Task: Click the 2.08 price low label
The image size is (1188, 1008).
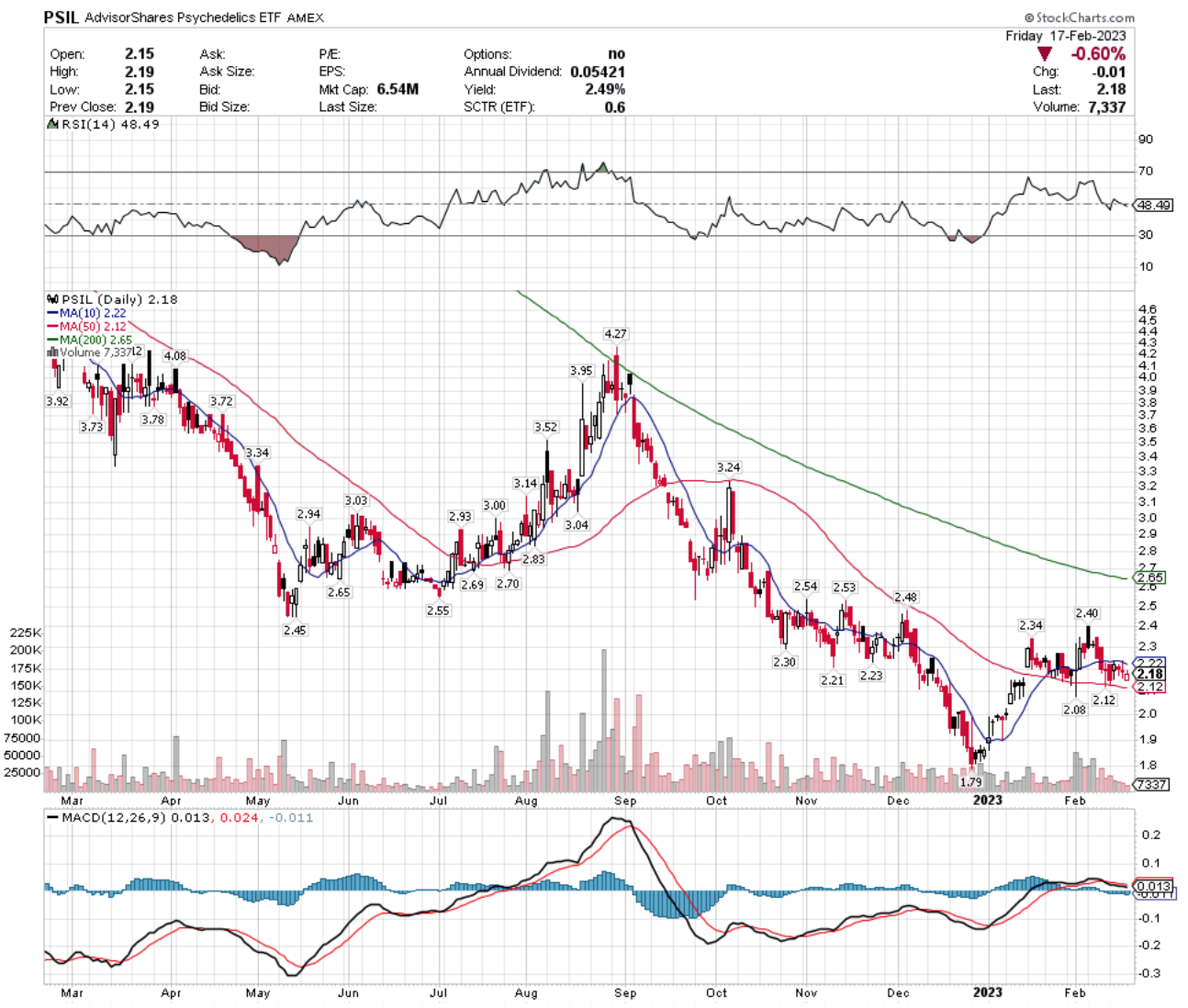Action: click(x=1074, y=710)
